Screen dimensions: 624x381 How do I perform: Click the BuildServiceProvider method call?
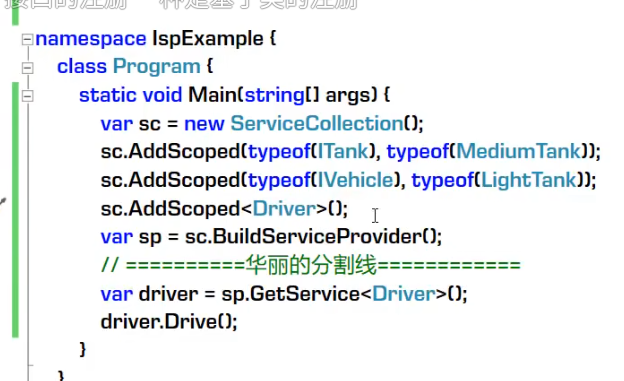[317, 237]
